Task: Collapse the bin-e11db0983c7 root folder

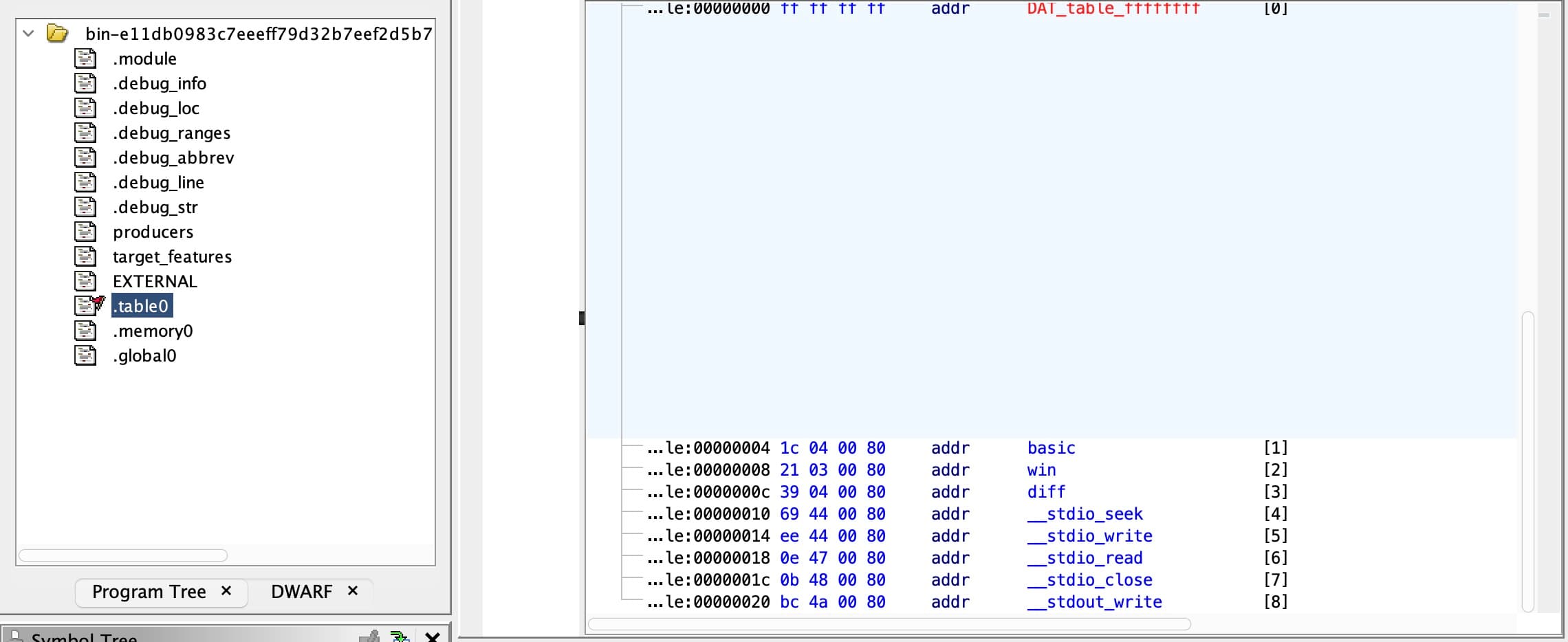Action: [x=28, y=33]
